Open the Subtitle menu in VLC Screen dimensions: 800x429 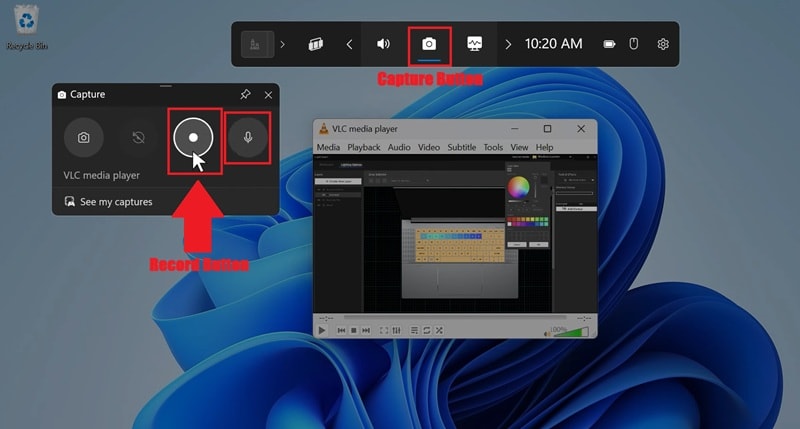[462, 147]
